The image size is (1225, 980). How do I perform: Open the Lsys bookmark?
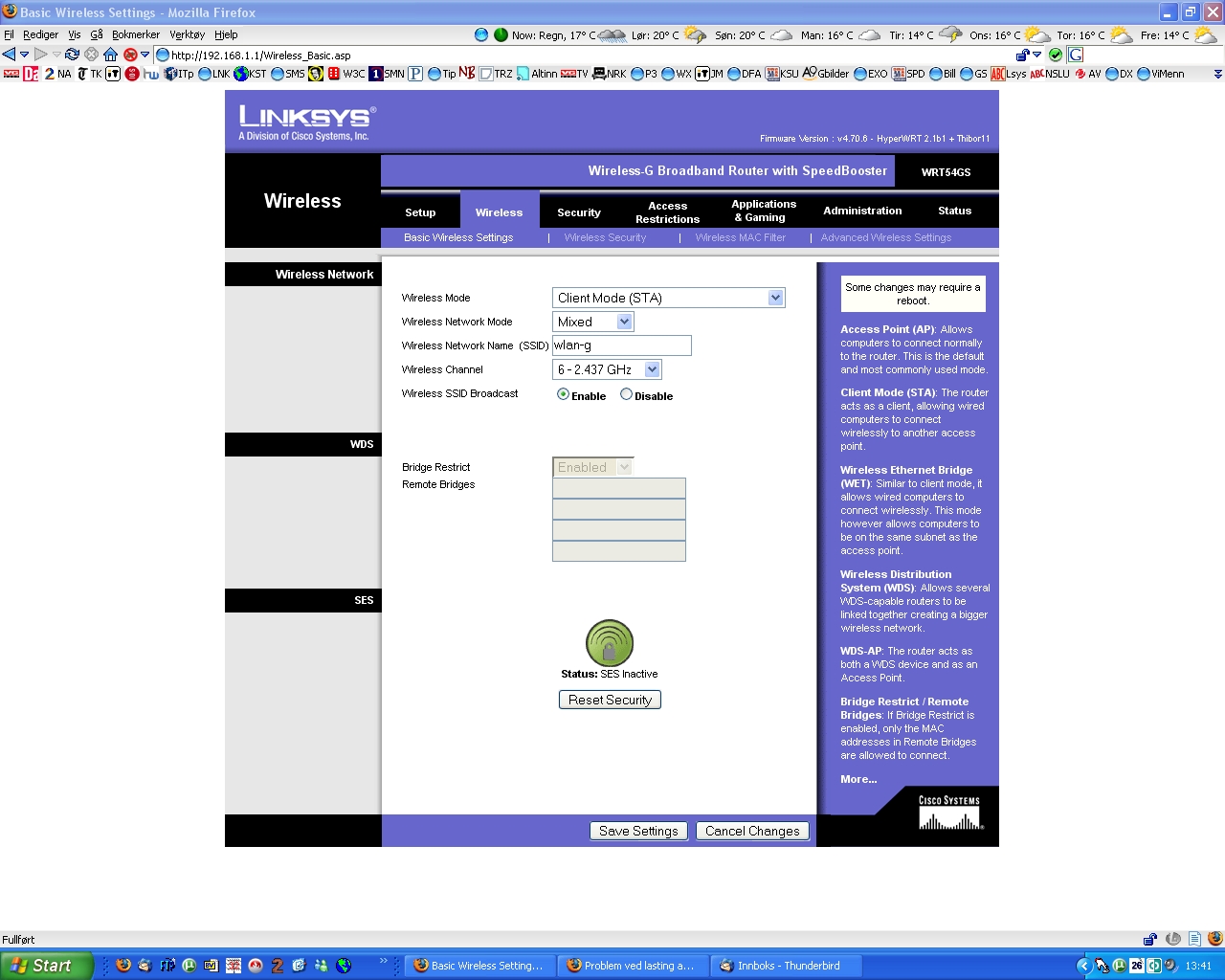coord(1008,74)
